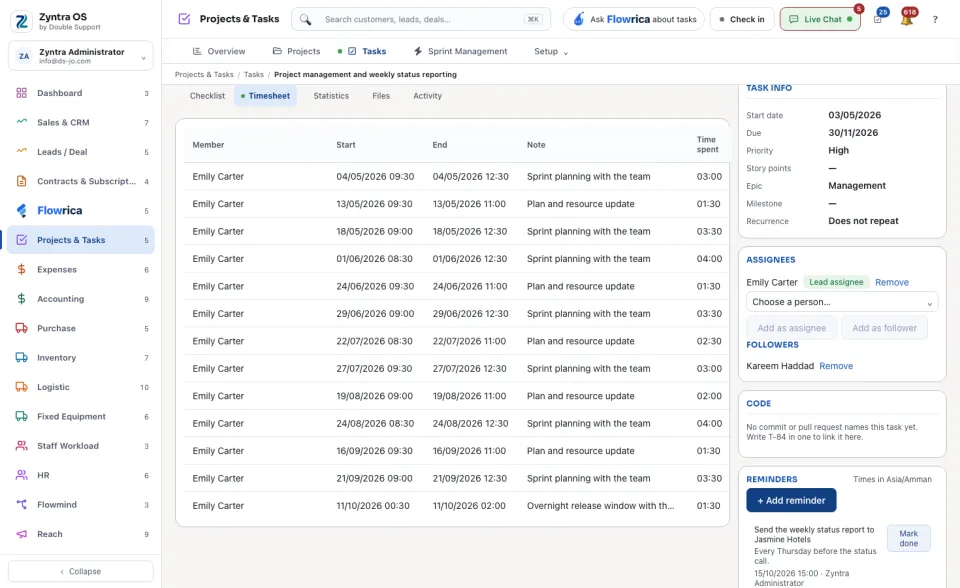Open the Inventory truck icon
Image resolution: width=960 pixels, height=588 pixels.
[21, 358]
